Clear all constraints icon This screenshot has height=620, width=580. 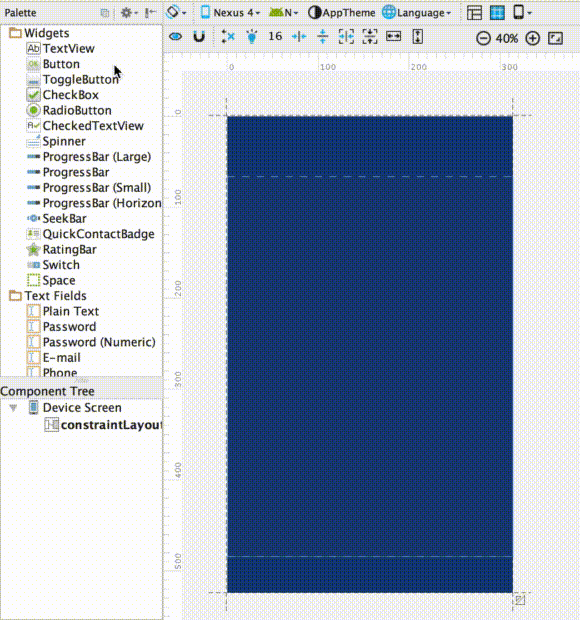pos(228,37)
